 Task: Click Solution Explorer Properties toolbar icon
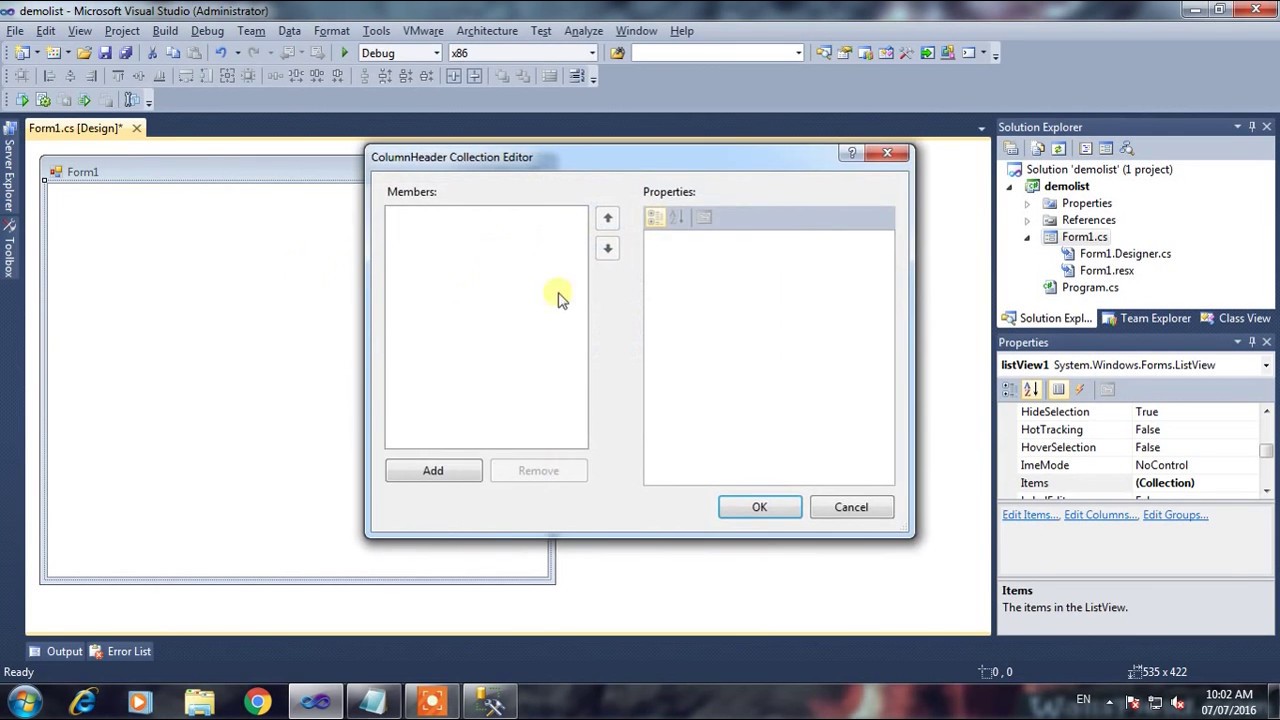point(1010,148)
